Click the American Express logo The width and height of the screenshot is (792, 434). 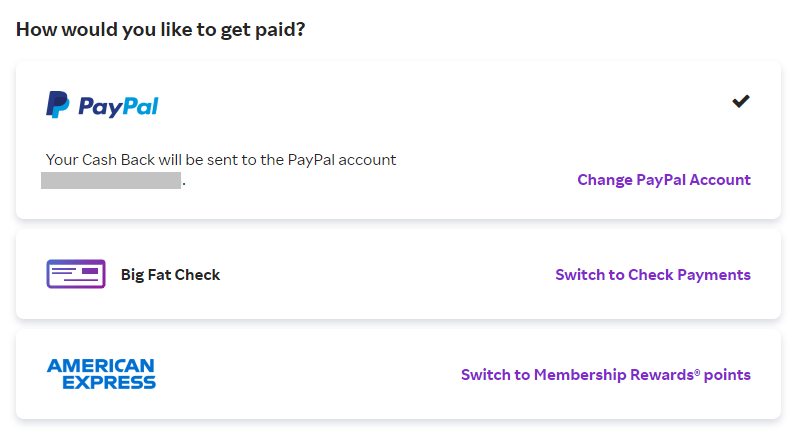click(x=101, y=374)
